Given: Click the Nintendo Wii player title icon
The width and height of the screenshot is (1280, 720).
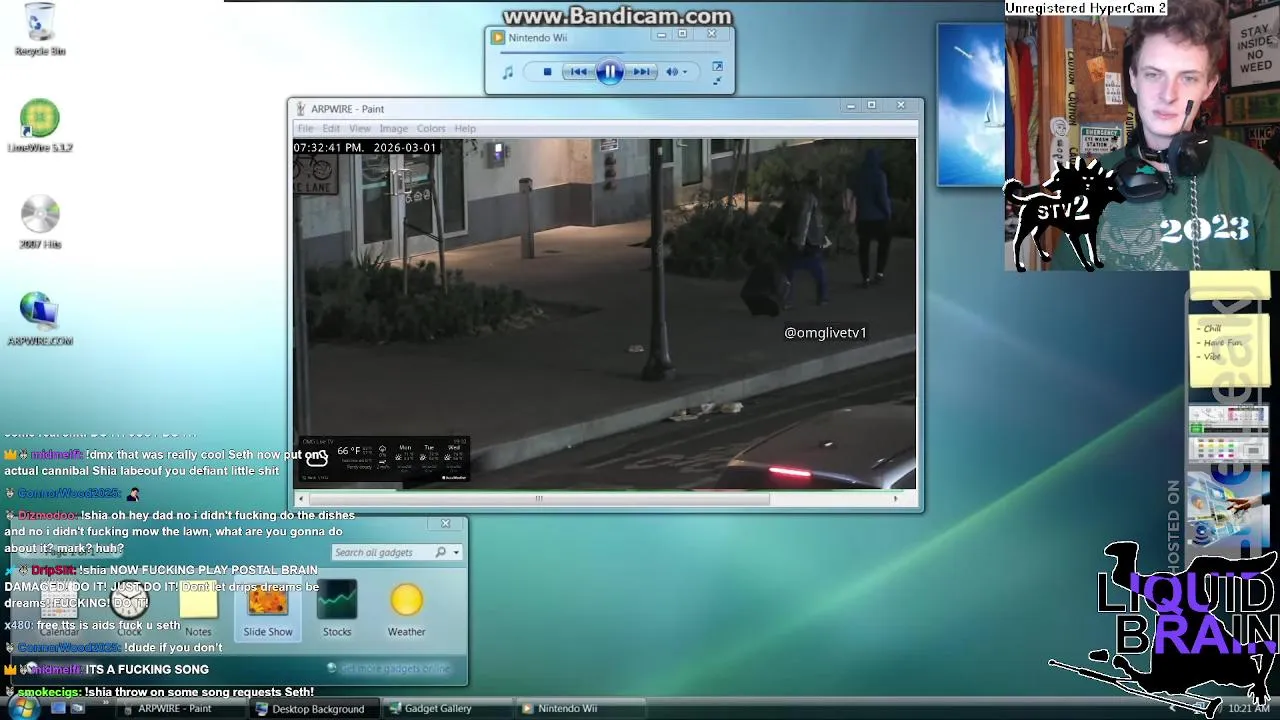Looking at the screenshot, I should [x=497, y=37].
